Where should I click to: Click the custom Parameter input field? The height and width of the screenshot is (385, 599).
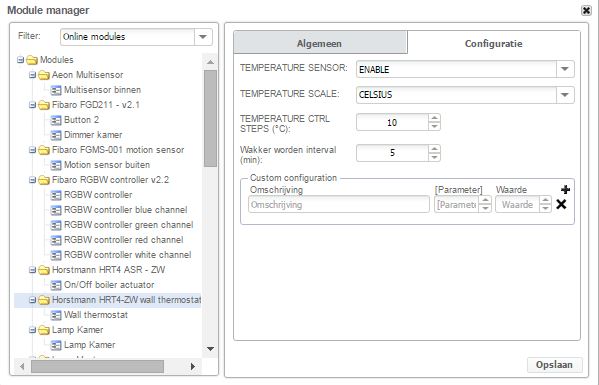[x=457, y=204]
